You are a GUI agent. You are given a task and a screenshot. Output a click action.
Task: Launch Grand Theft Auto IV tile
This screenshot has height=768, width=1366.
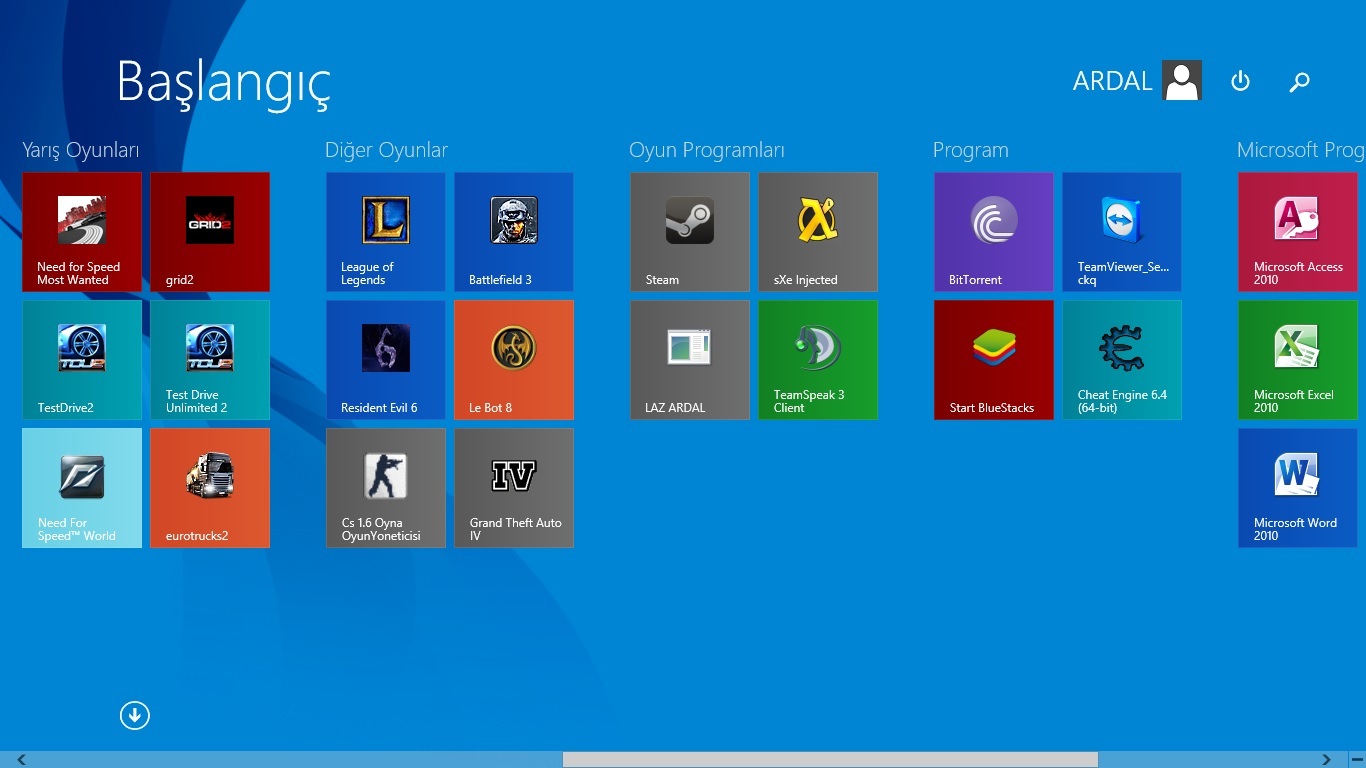(514, 488)
